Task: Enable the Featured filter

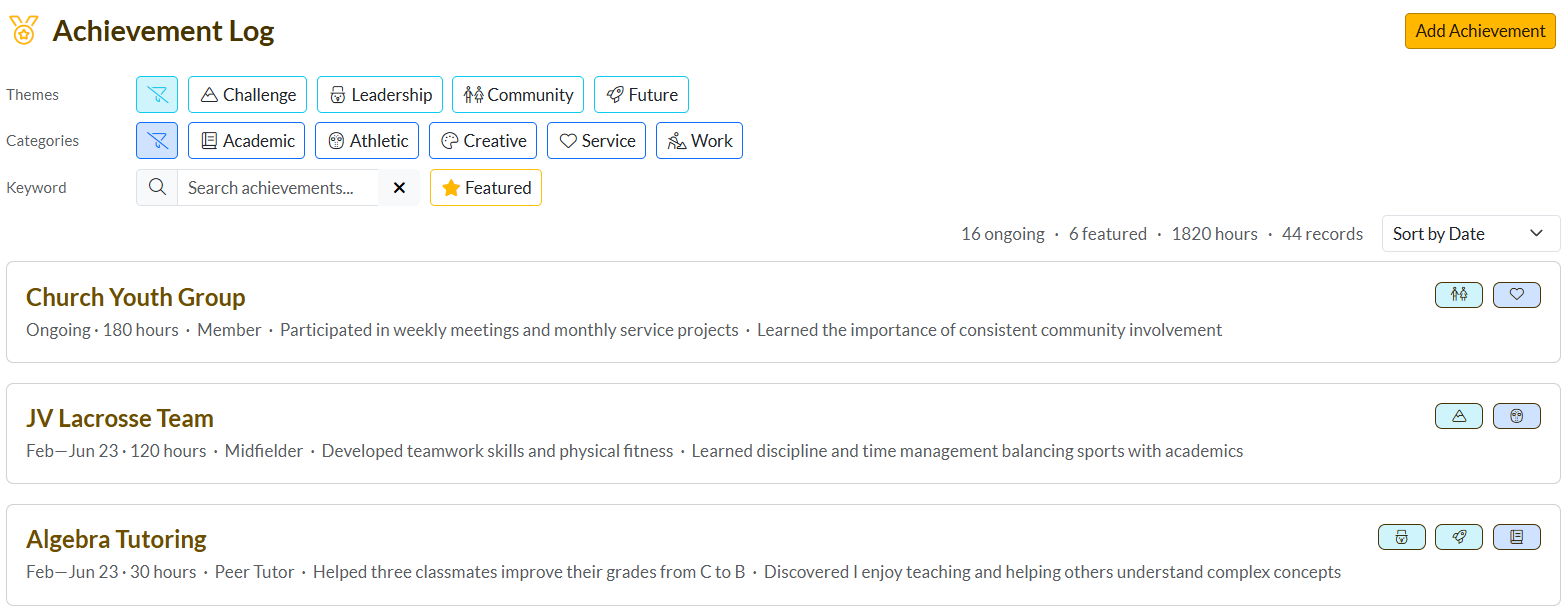Action: [486, 188]
